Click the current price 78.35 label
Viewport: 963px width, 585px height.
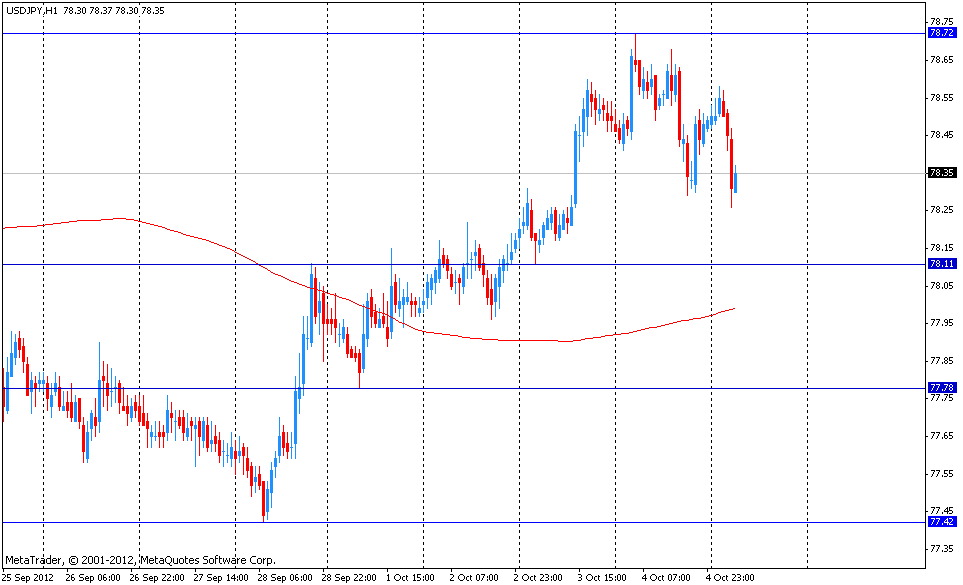tap(941, 173)
